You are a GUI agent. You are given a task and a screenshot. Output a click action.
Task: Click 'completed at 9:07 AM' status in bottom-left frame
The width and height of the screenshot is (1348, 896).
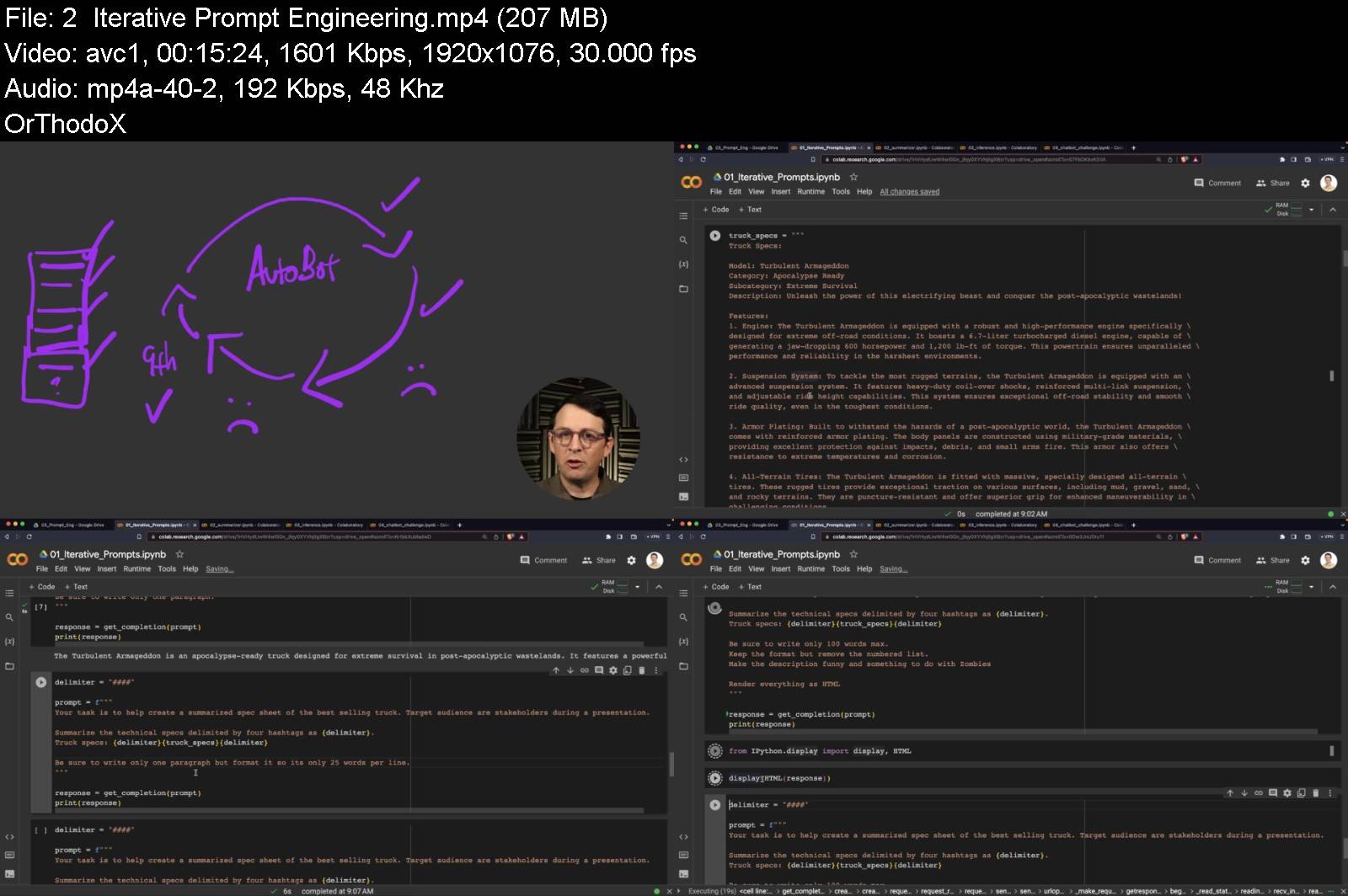pos(337,891)
